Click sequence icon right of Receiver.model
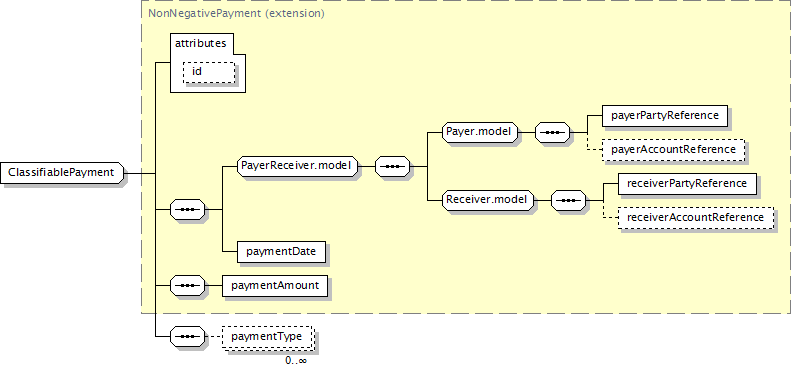This screenshot has height=365, width=791. pos(568,200)
